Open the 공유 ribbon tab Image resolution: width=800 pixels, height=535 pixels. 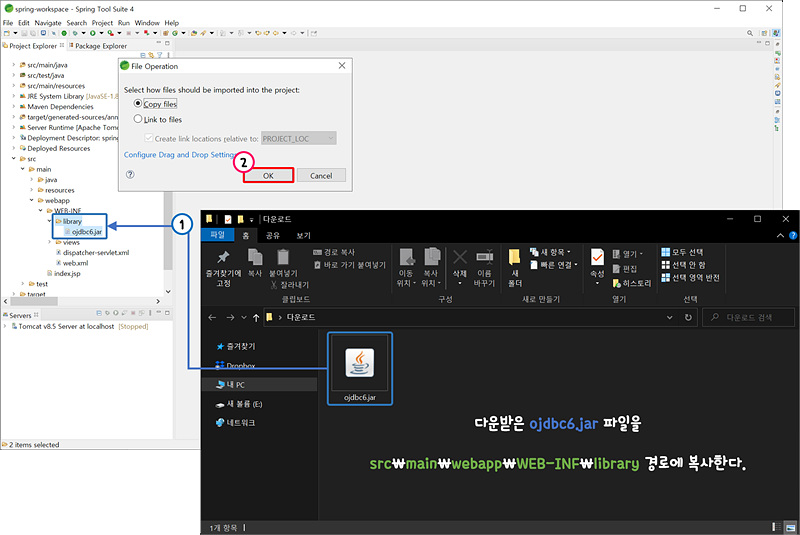pyautogui.click(x=272, y=235)
